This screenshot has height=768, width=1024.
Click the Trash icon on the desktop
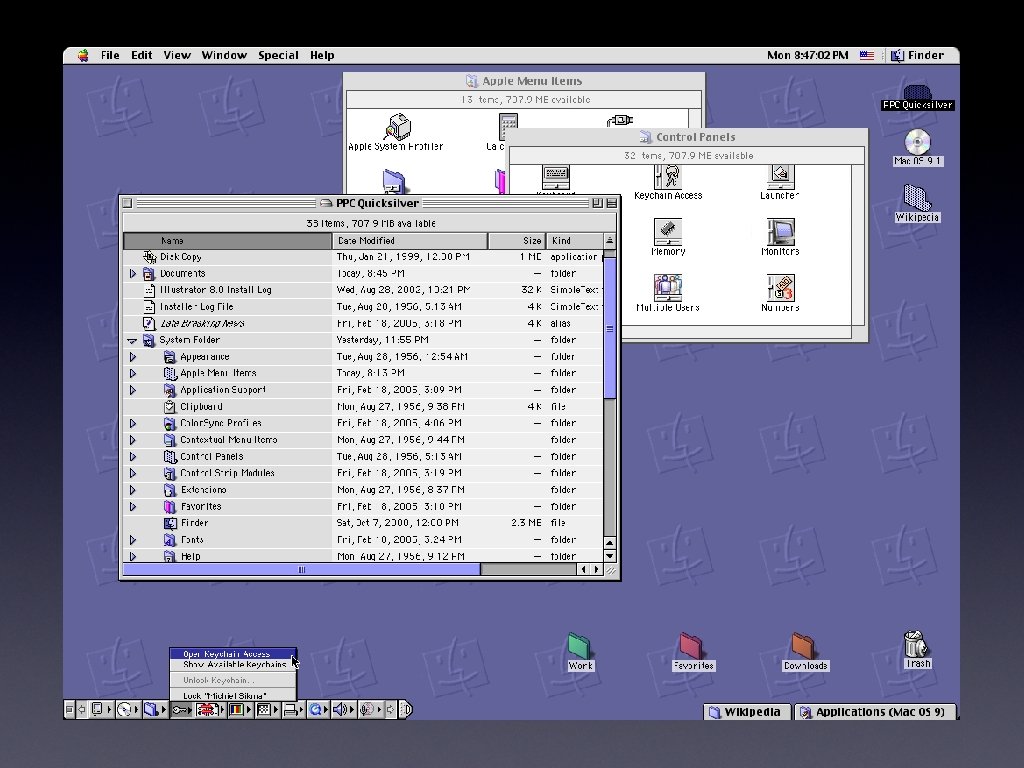tap(916, 645)
